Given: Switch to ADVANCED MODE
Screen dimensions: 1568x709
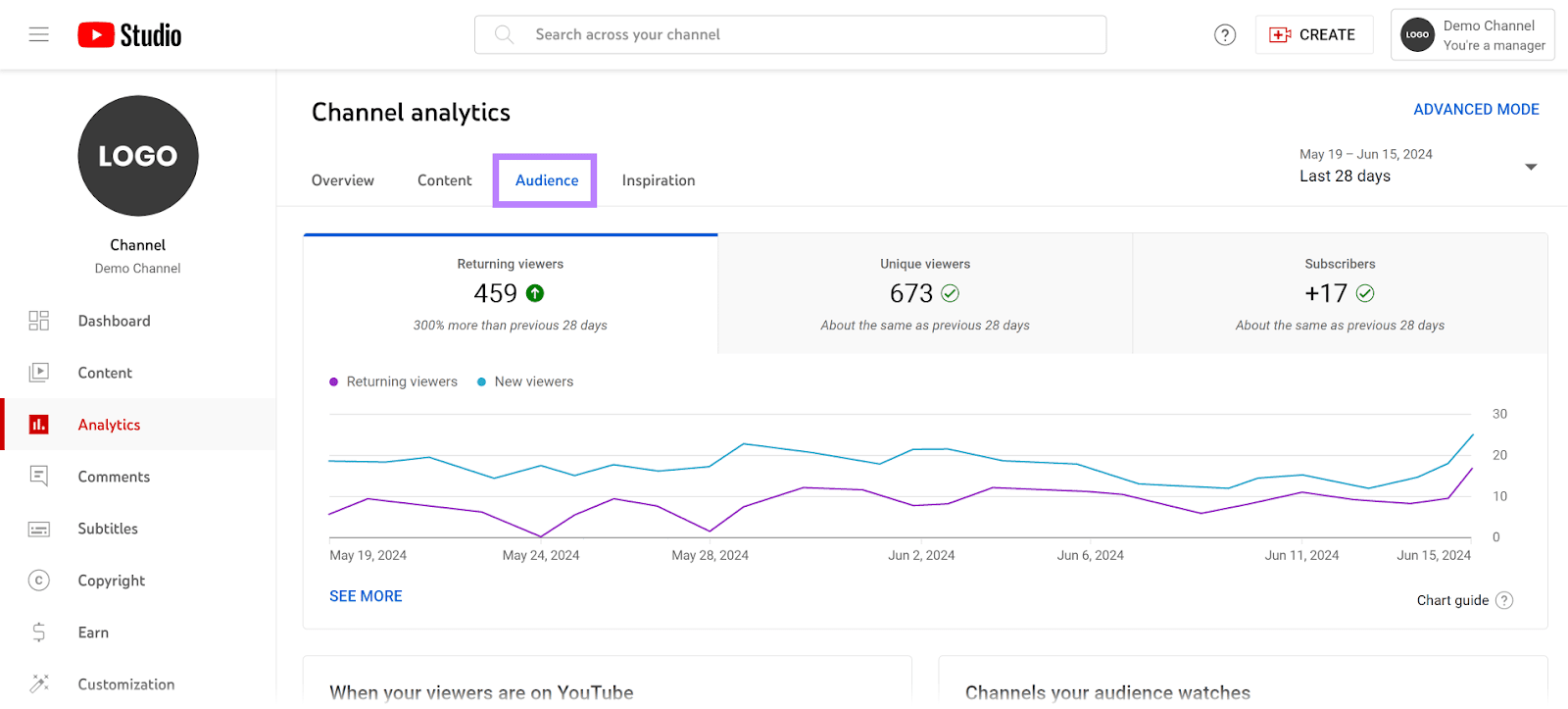Looking at the screenshot, I should [1475, 110].
